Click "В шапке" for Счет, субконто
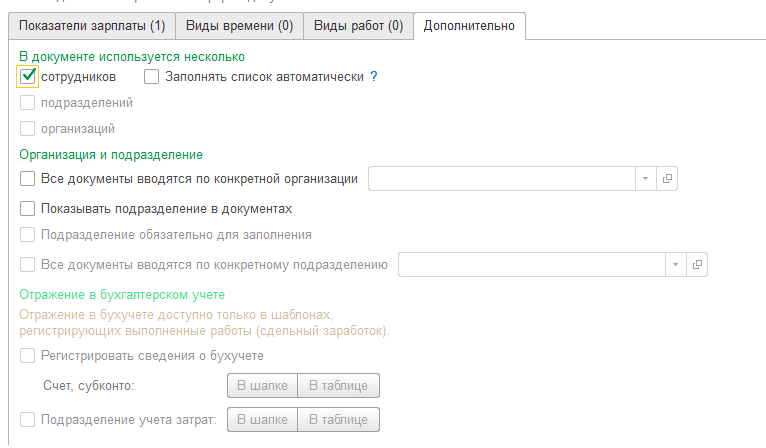Viewport: 766px width, 448px height. click(262, 385)
